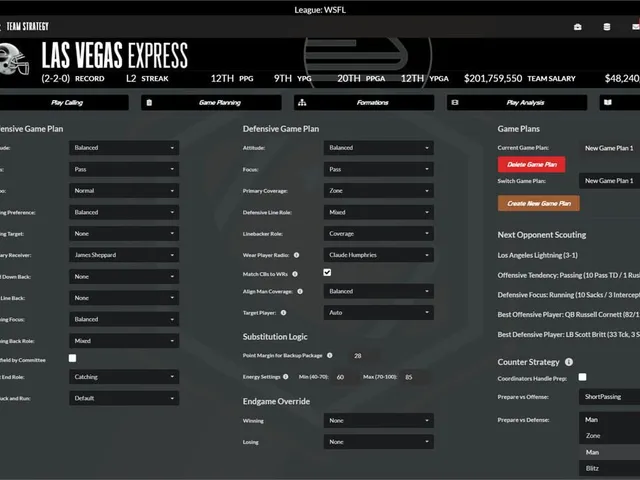
Task: Show info for Match CBs to WRs
Action: pyautogui.click(x=295, y=274)
